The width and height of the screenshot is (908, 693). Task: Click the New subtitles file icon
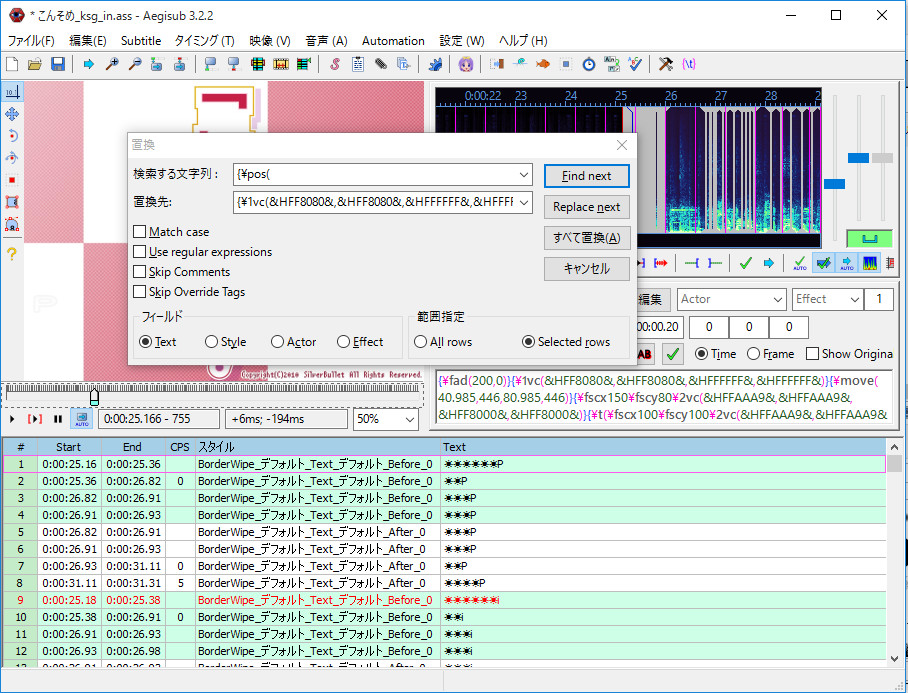click(x=12, y=64)
